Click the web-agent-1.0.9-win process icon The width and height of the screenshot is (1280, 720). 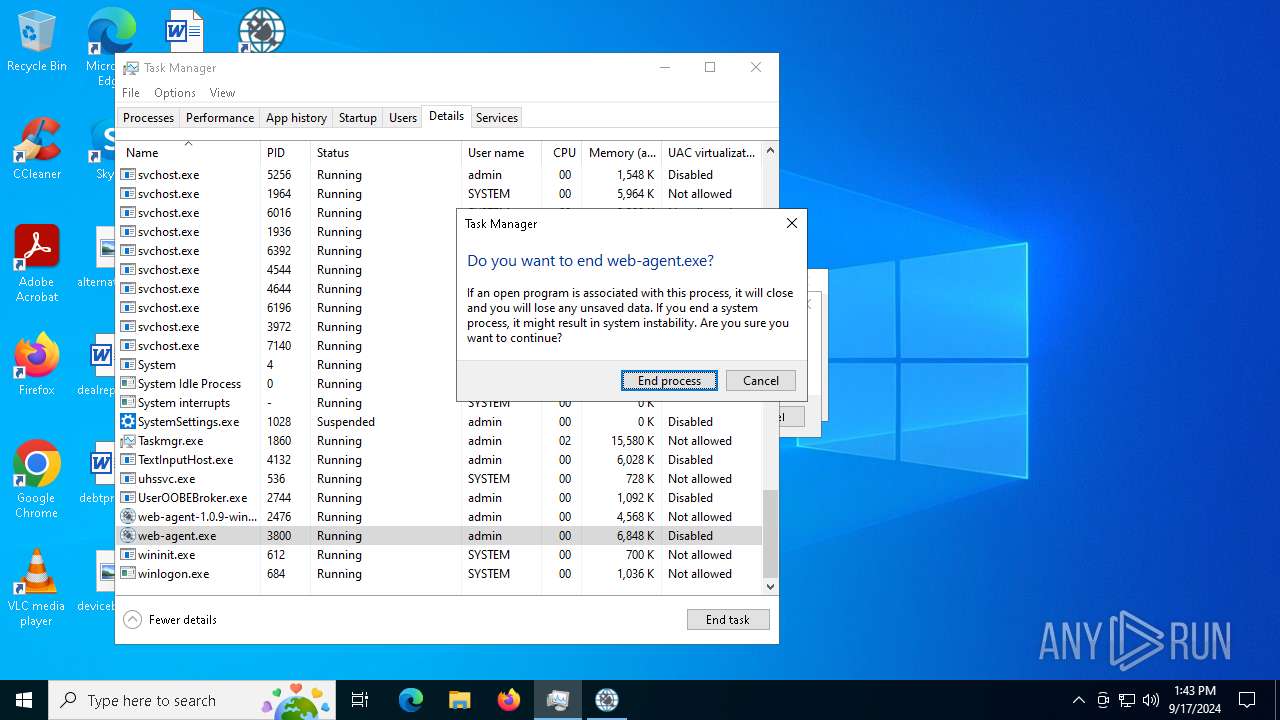128,517
